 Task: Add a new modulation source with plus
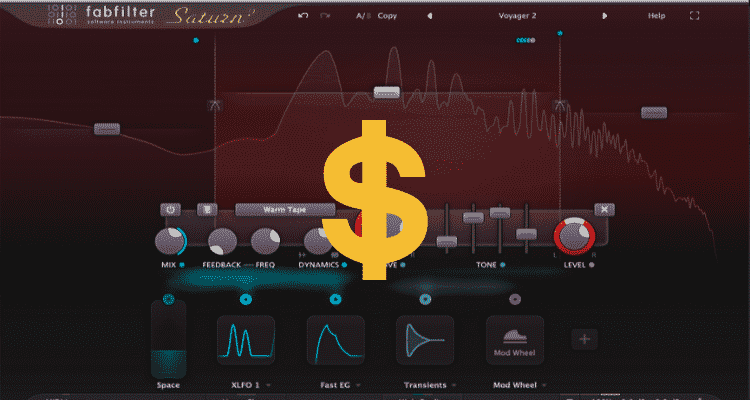point(585,340)
